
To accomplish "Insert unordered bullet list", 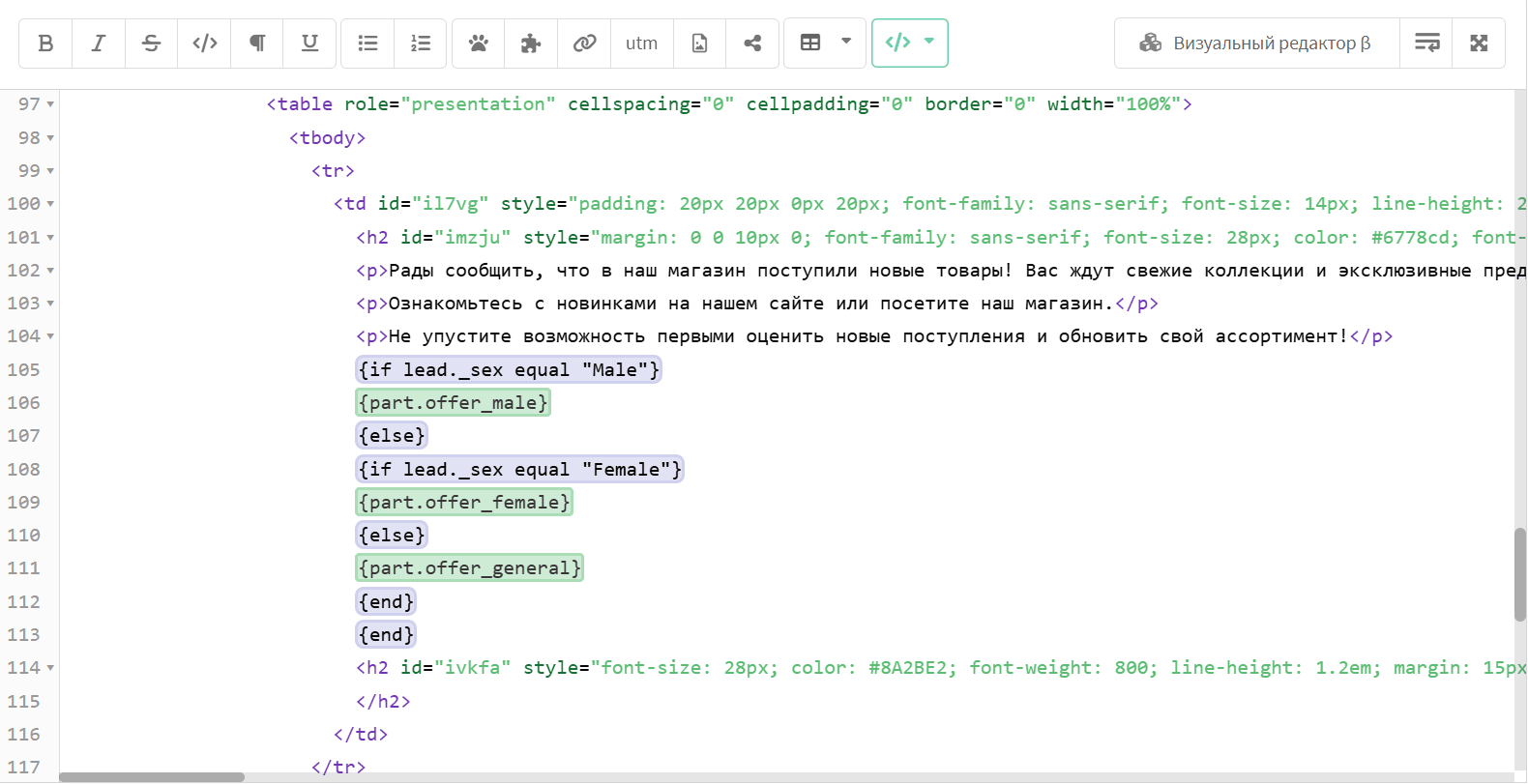I will coord(367,44).
